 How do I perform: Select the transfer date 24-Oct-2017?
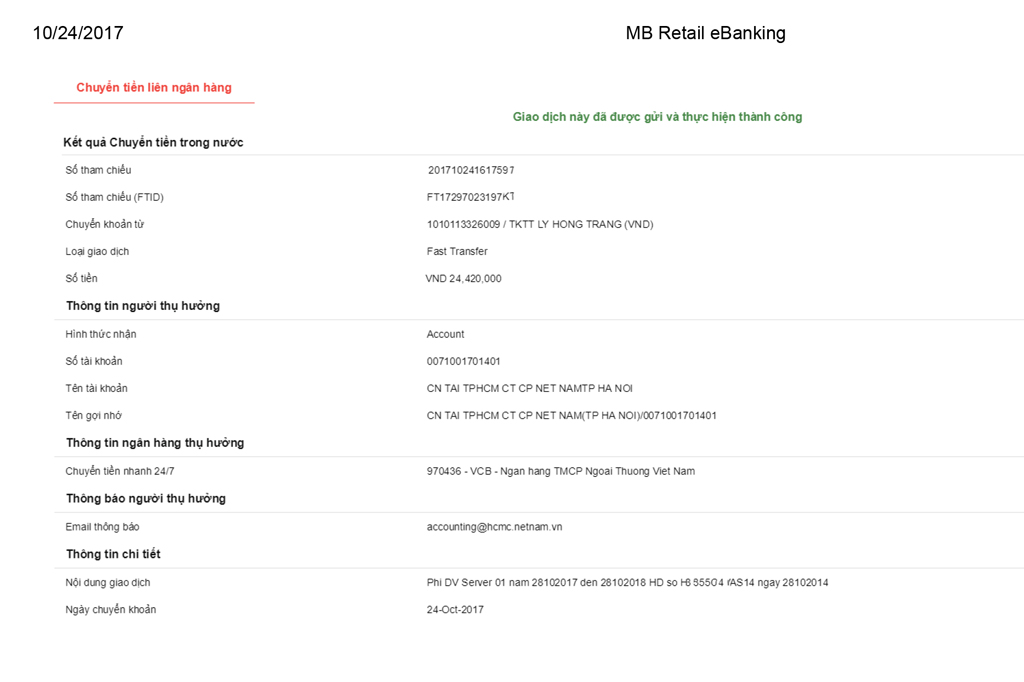pyautogui.click(x=455, y=609)
